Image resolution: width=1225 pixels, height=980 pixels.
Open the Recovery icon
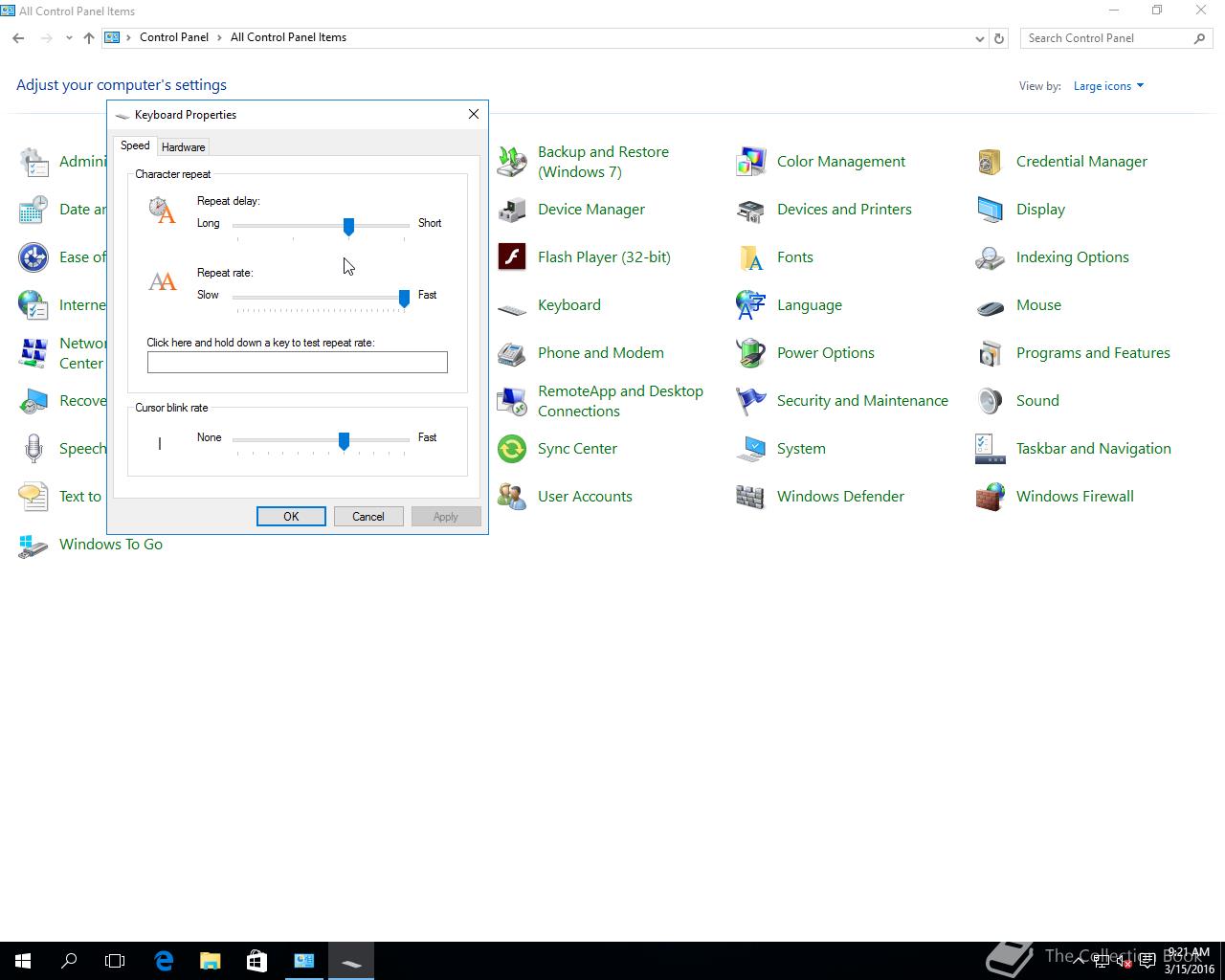(x=33, y=401)
